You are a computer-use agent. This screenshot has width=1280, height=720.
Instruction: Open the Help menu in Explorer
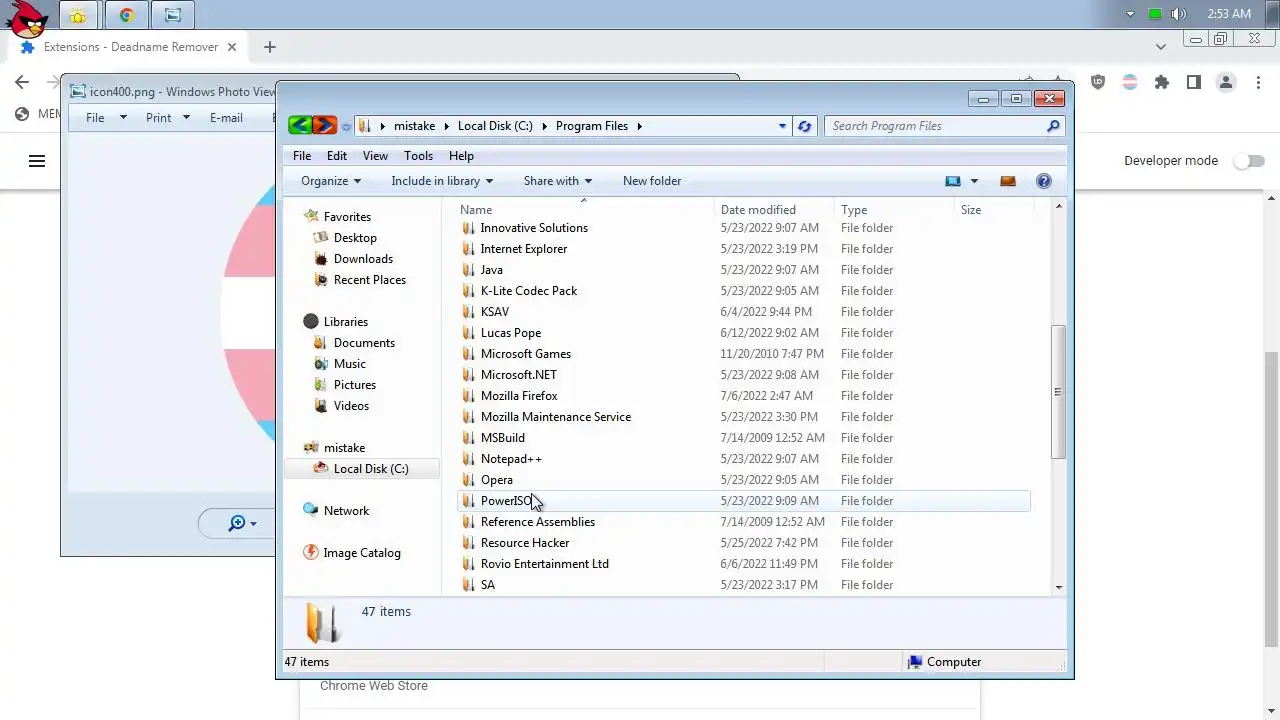(x=461, y=156)
